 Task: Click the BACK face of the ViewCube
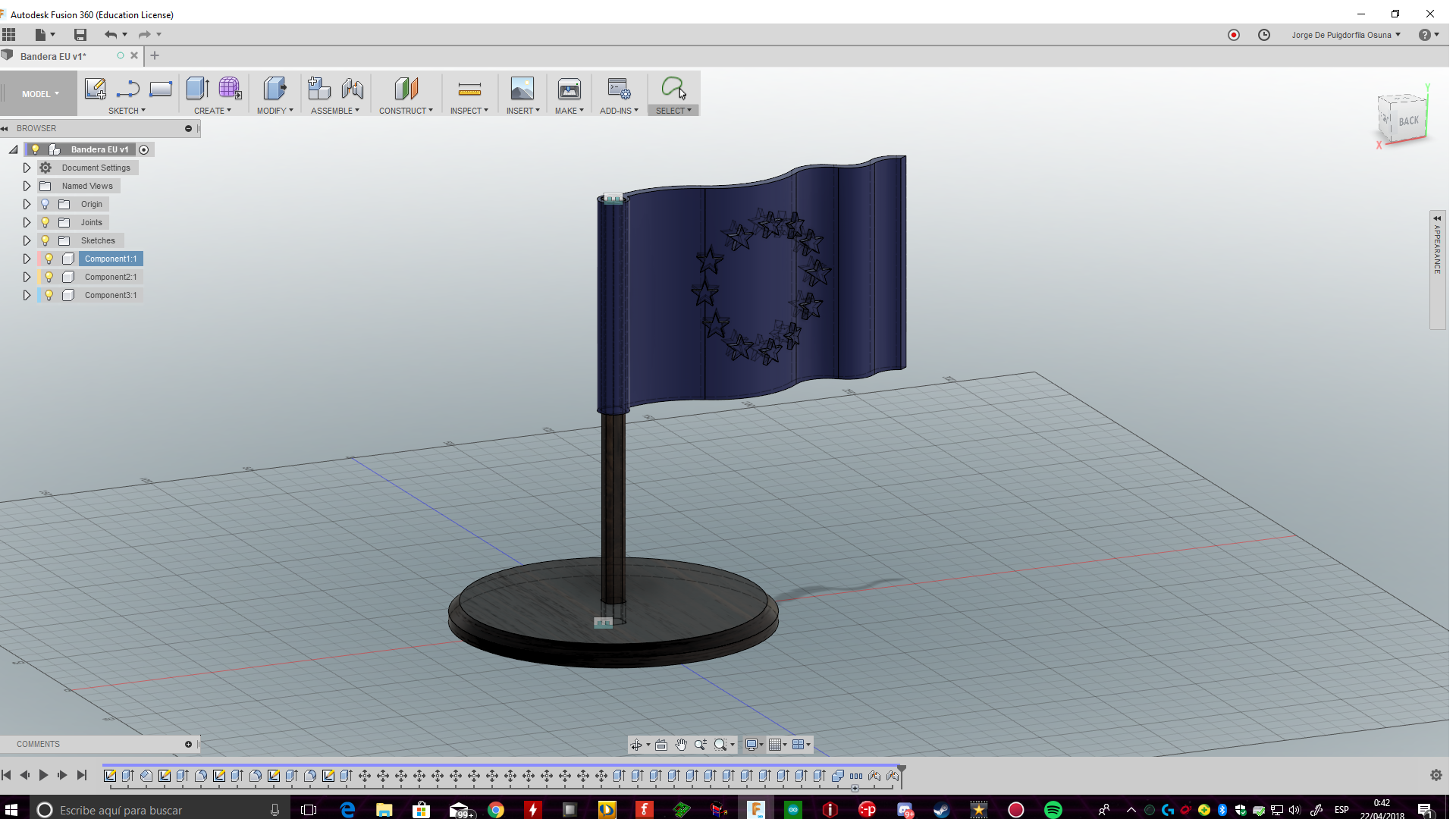pos(1408,121)
